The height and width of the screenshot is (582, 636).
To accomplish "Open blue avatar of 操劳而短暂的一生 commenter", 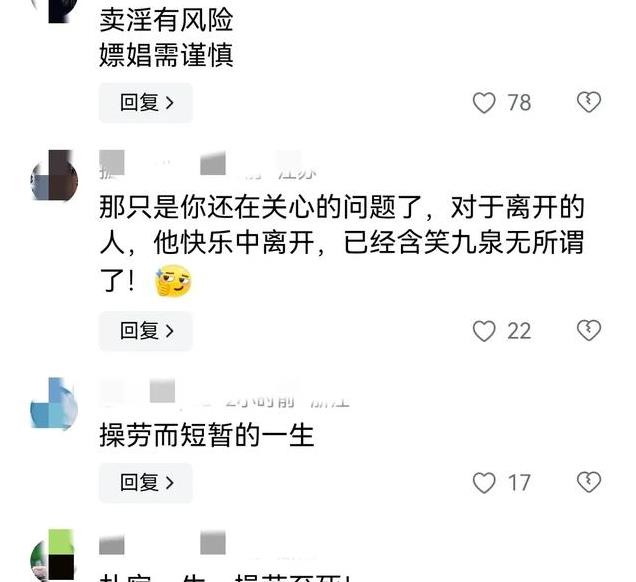I will (x=54, y=404).
